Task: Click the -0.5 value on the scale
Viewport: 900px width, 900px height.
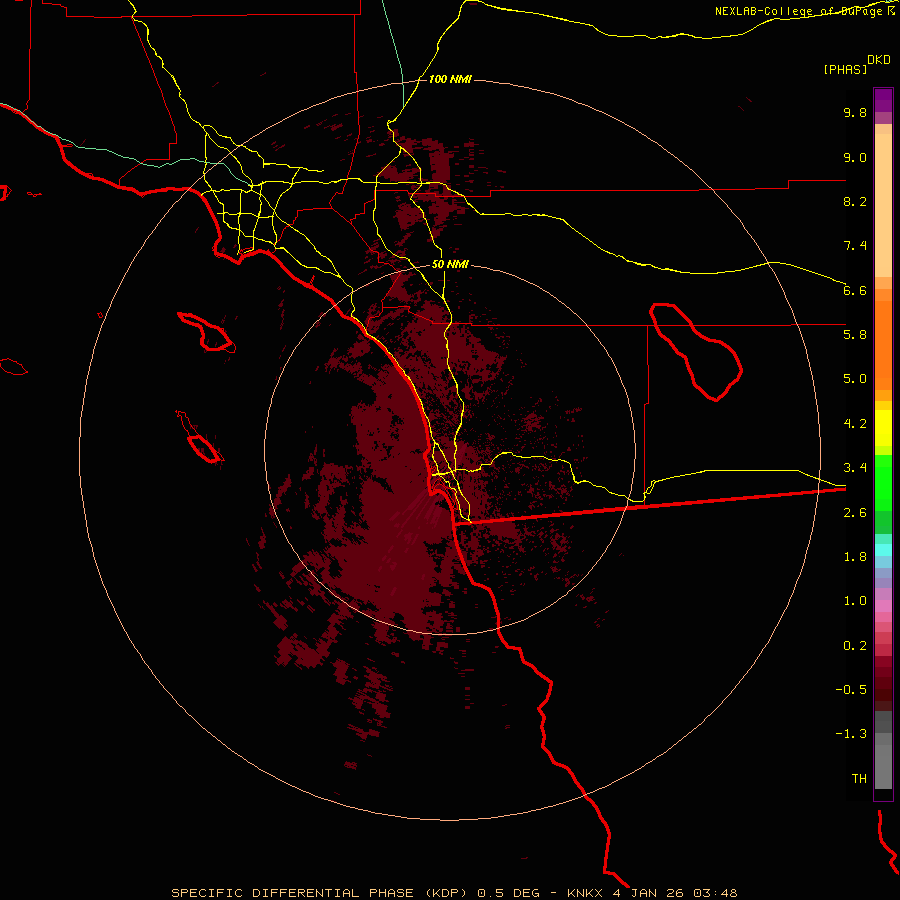Action: pos(851,689)
